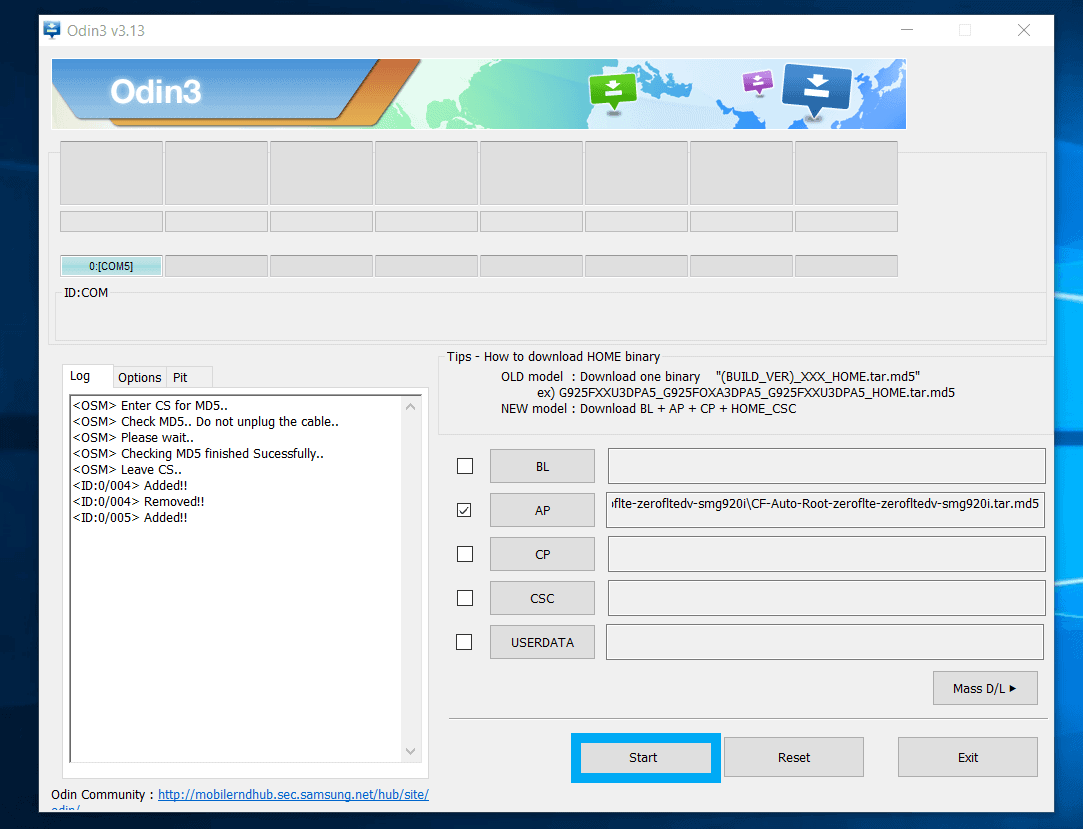Click log line 'Checking MD5 finished Sucessfully..'

(x=198, y=454)
